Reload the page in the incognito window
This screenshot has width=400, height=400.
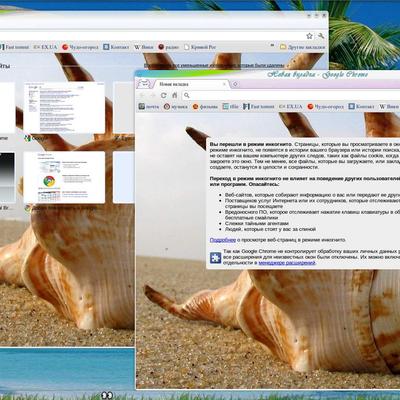coord(164,95)
